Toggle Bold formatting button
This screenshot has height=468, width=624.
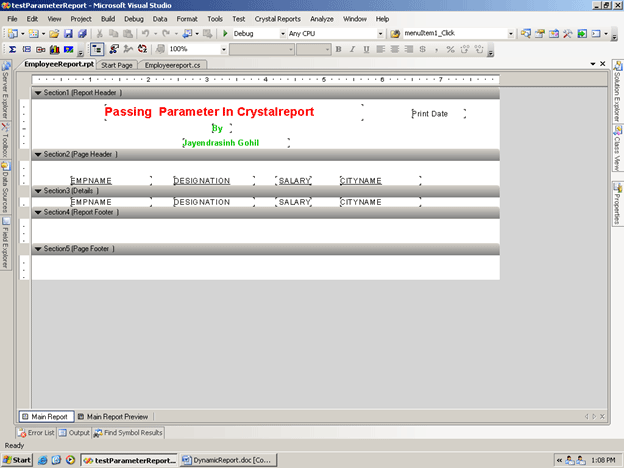point(338,49)
